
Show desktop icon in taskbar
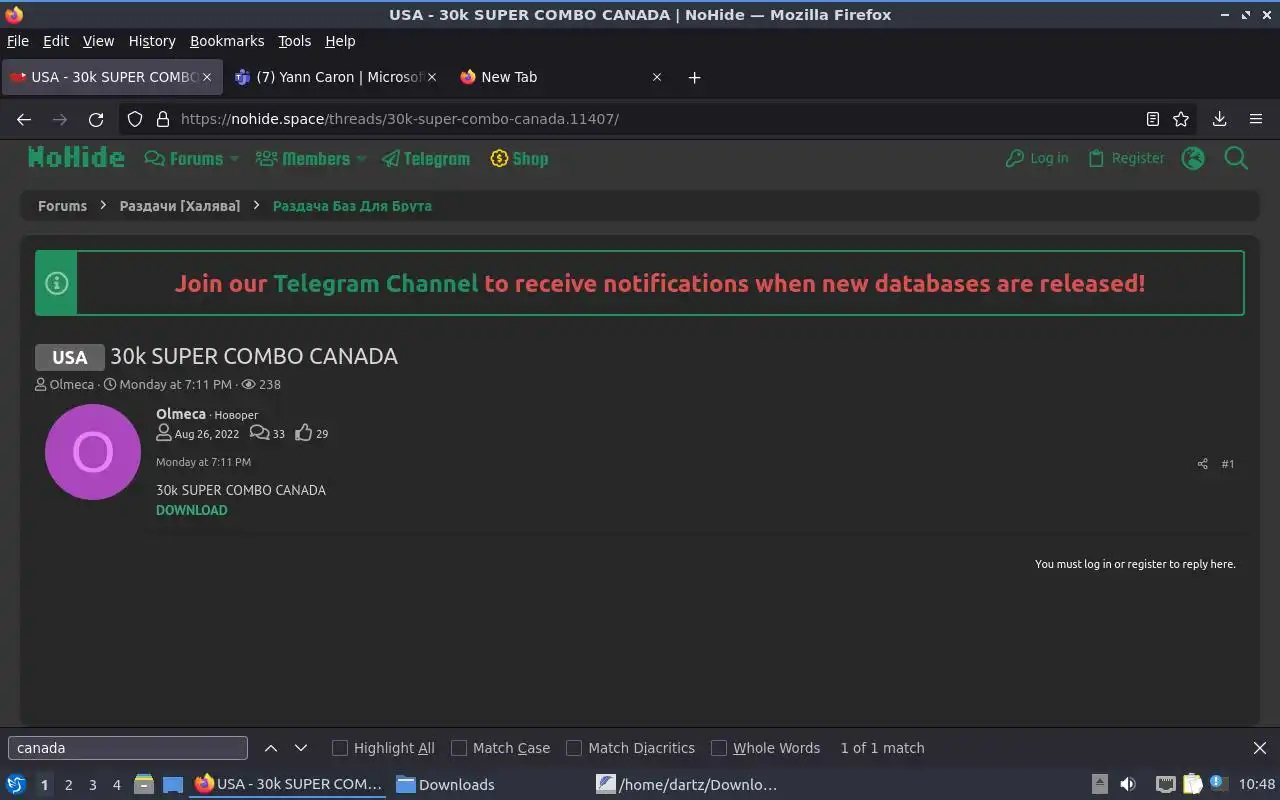pyautogui.click(x=173, y=784)
